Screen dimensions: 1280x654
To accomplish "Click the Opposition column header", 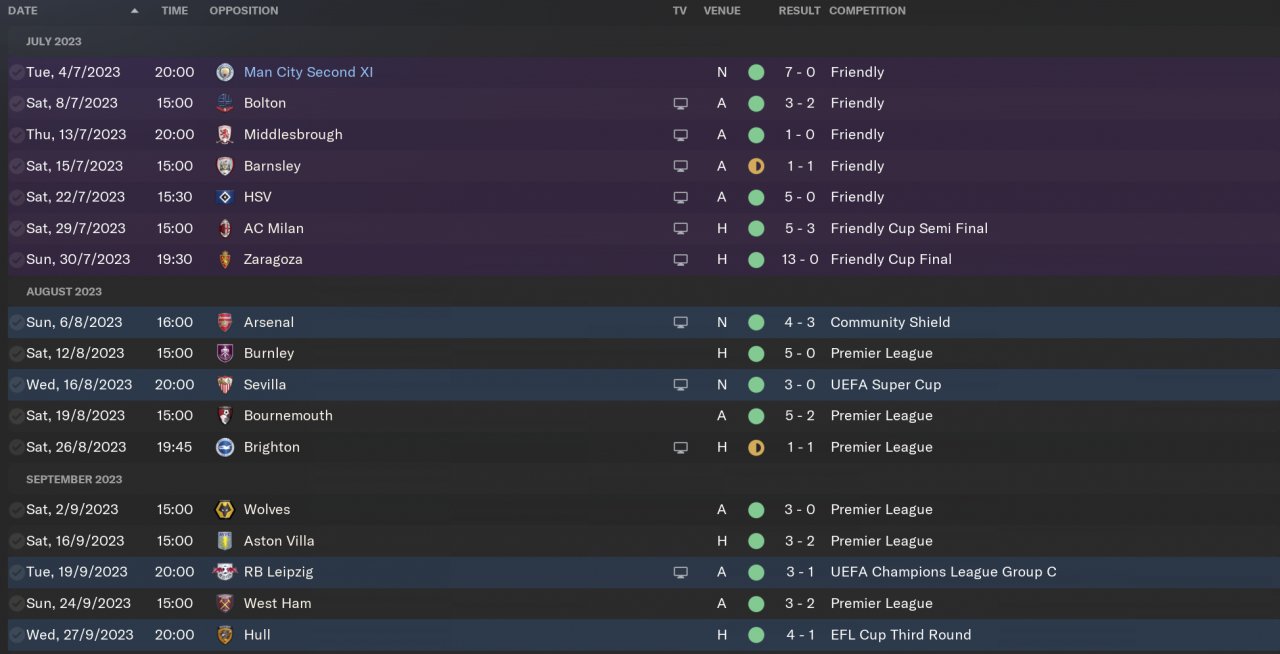I will pyautogui.click(x=244, y=11).
